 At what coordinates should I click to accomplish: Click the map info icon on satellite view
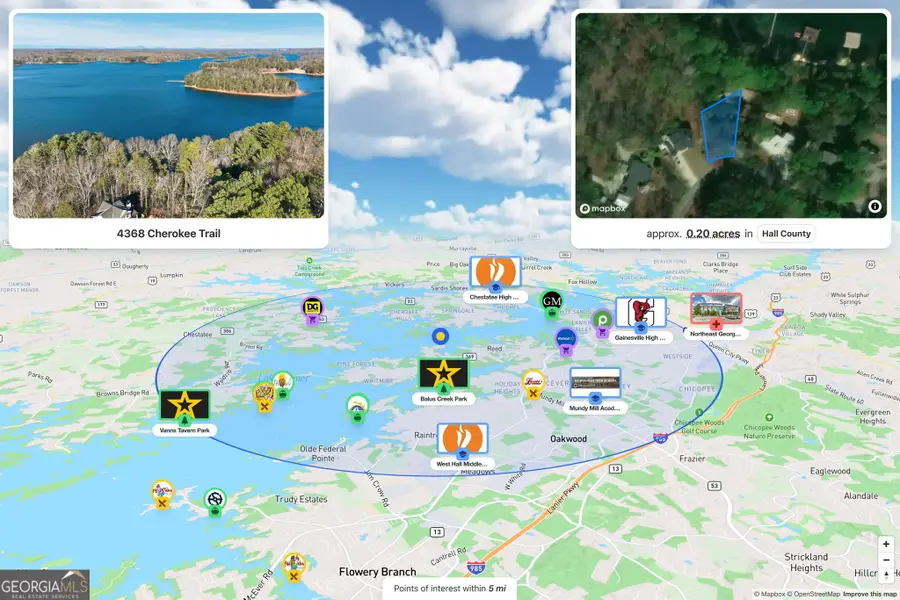pyautogui.click(x=875, y=207)
